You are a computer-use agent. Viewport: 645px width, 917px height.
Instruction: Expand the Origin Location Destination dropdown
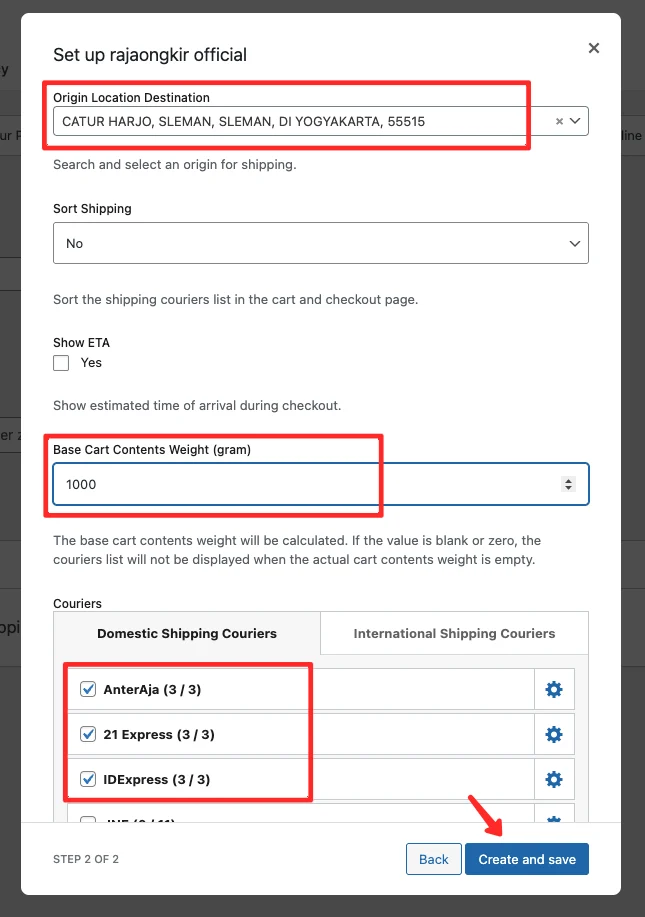tap(577, 121)
